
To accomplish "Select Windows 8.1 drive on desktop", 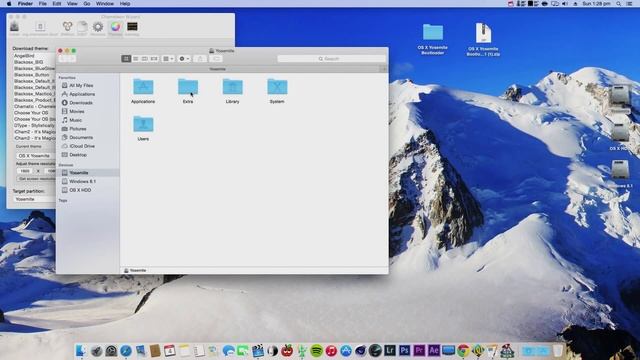I will click(620, 173).
